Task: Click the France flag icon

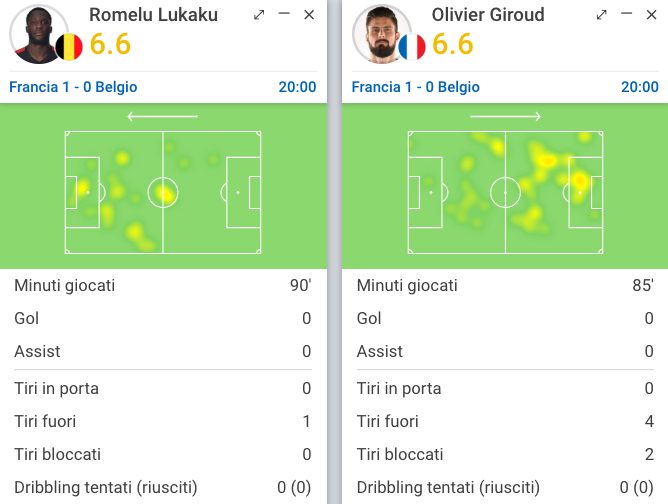Action: point(412,47)
